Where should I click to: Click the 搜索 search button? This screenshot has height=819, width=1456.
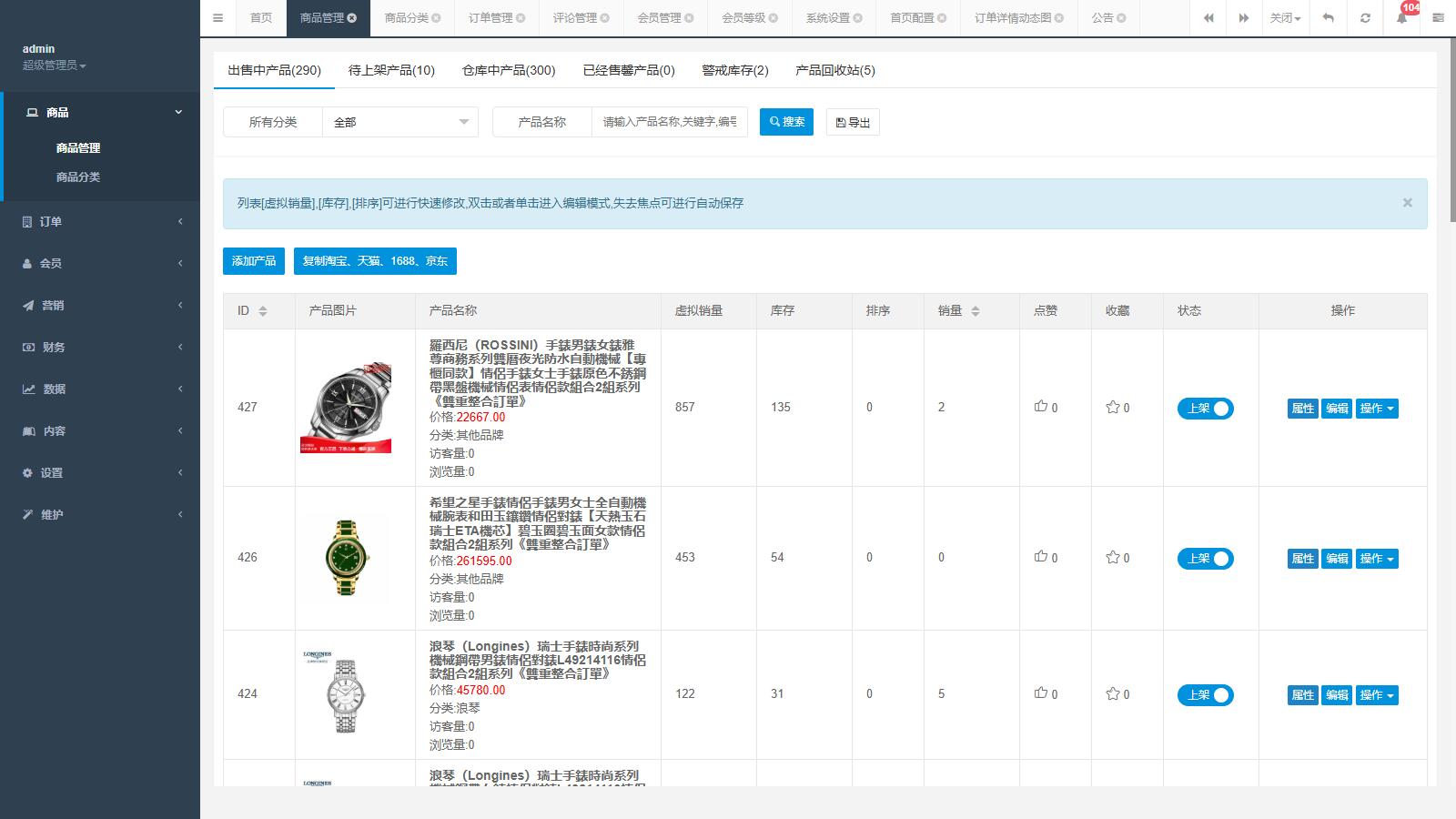point(786,122)
